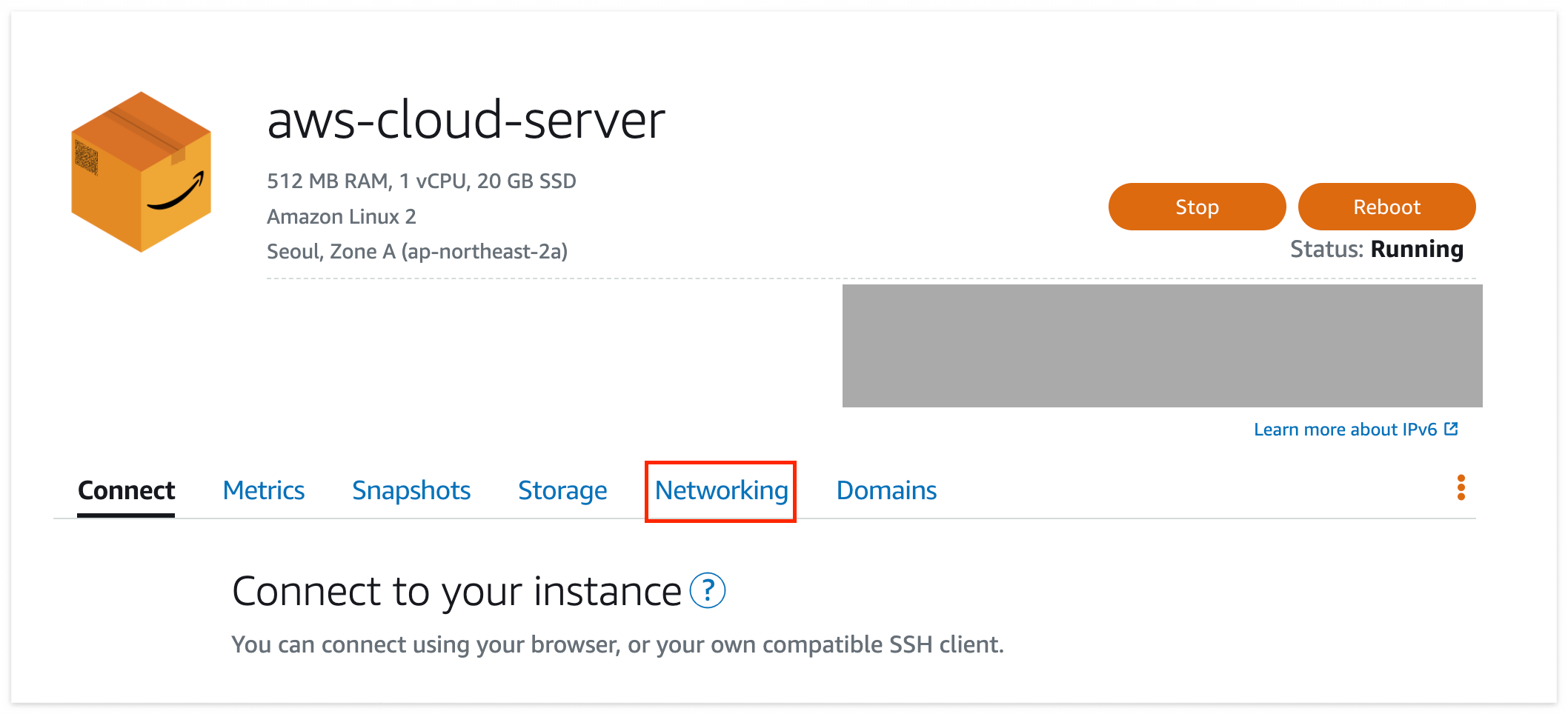The height and width of the screenshot is (714, 1568).
Task: Open the Snapshots tab
Action: coord(411,490)
